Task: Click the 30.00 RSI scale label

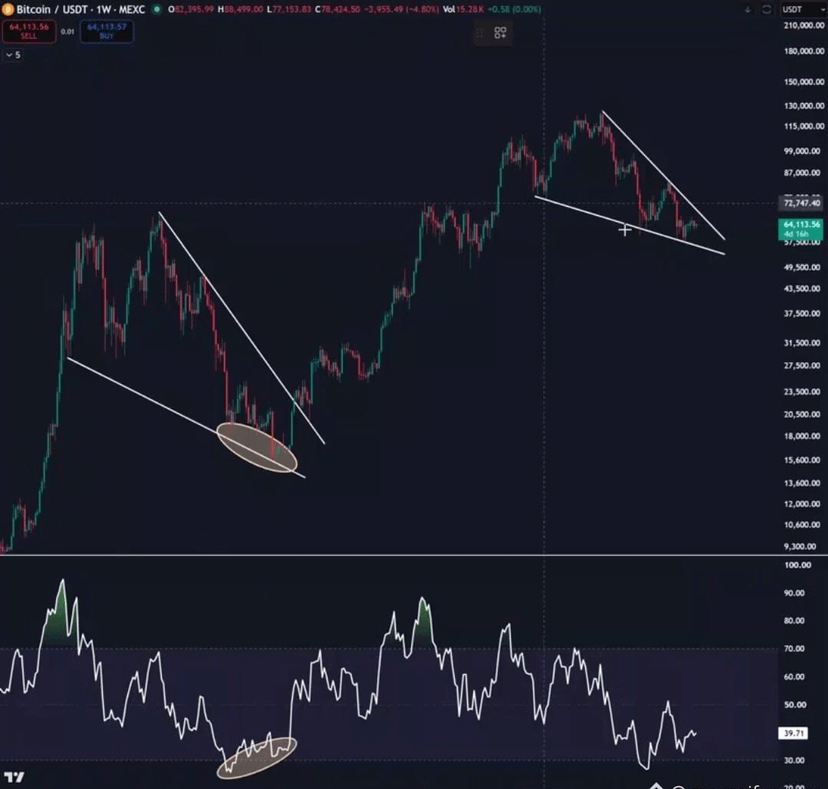Action: [794, 760]
